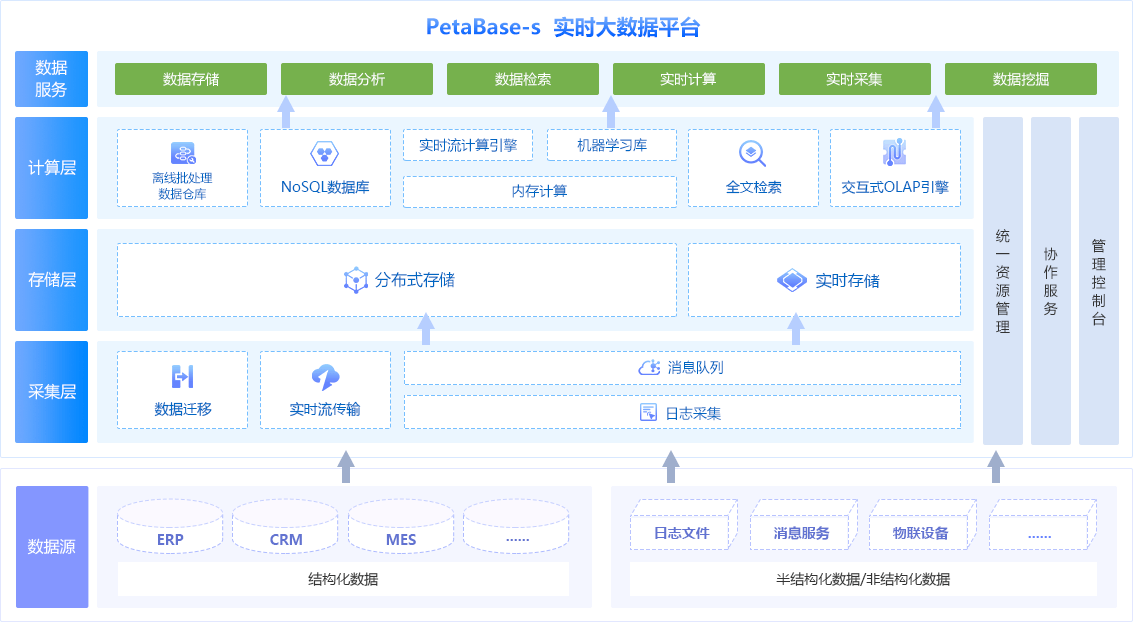Click the 数据源 layer label
The image size is (1133, 622).
pos(52,547)
